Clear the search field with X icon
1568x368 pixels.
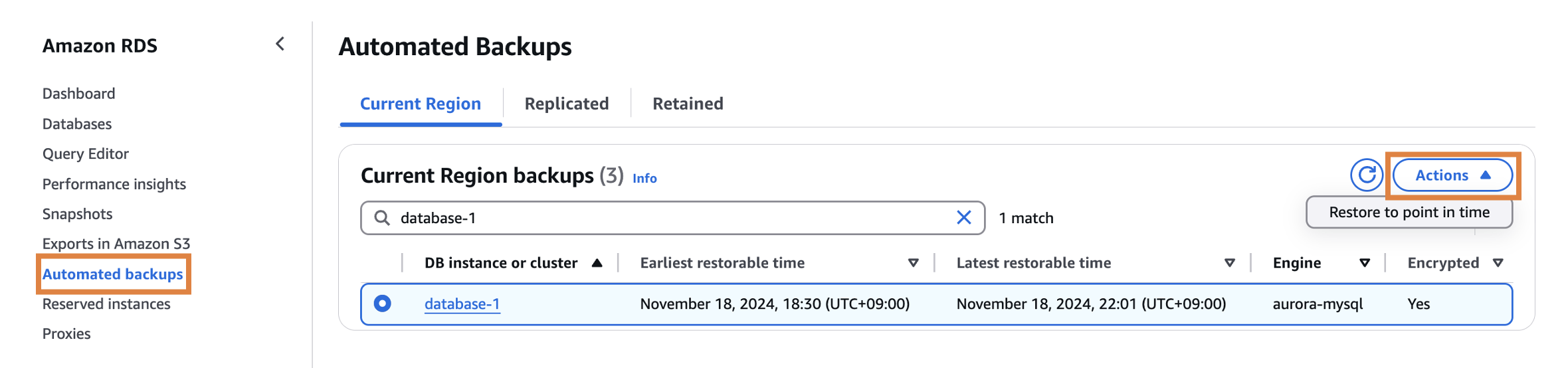pos(963,218)
